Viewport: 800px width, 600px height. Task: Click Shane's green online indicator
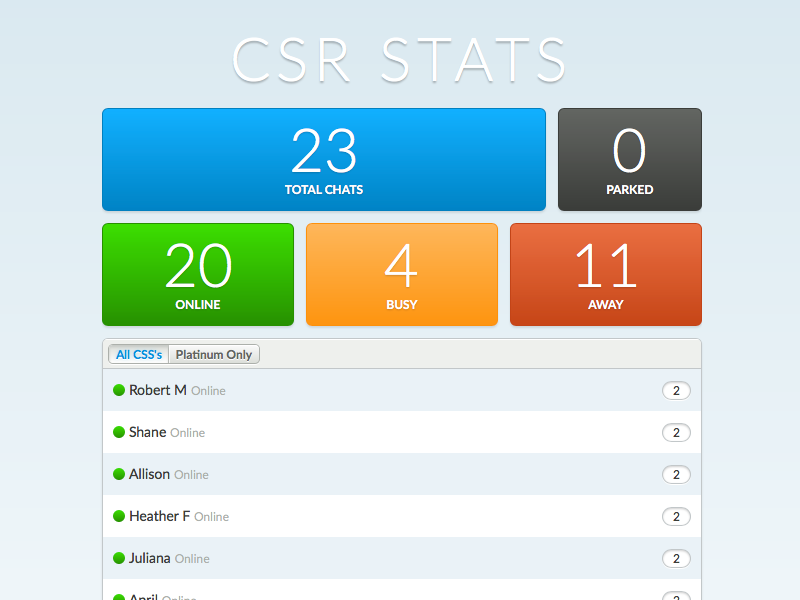(119, 432)
